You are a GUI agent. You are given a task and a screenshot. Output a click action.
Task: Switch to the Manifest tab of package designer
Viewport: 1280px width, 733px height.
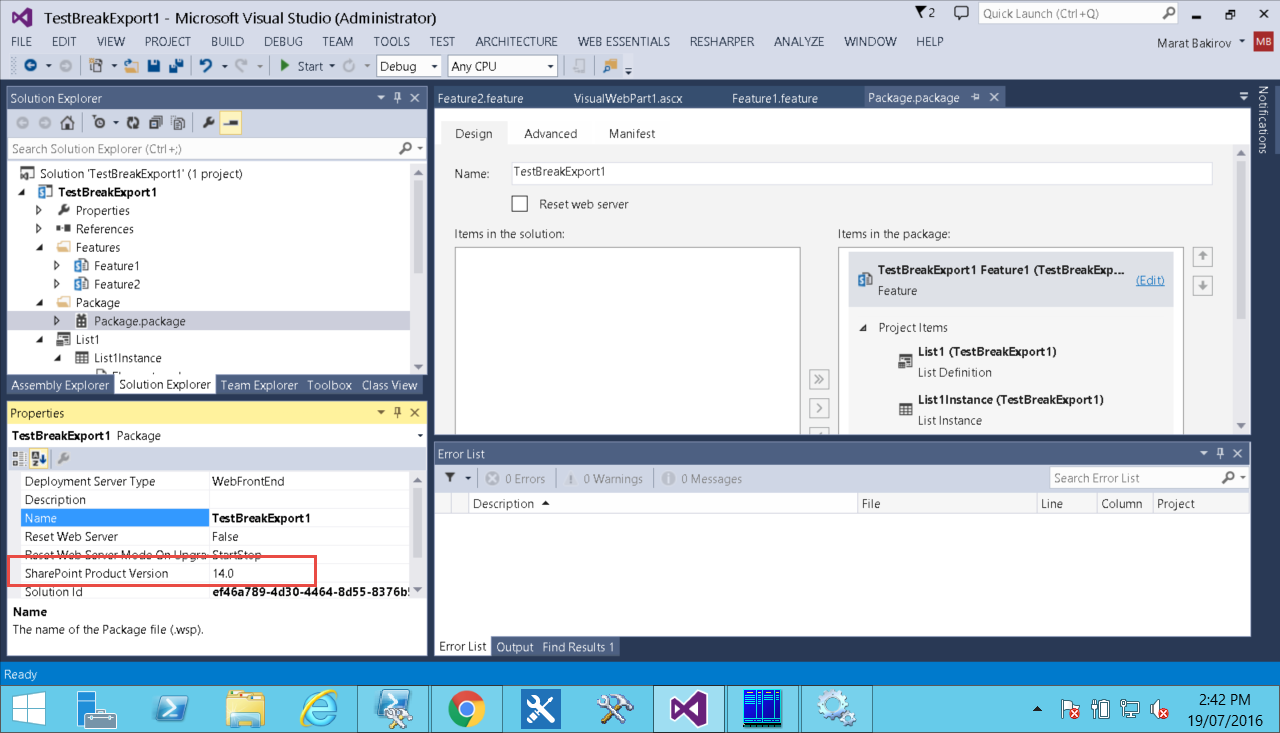click(632, 134)
